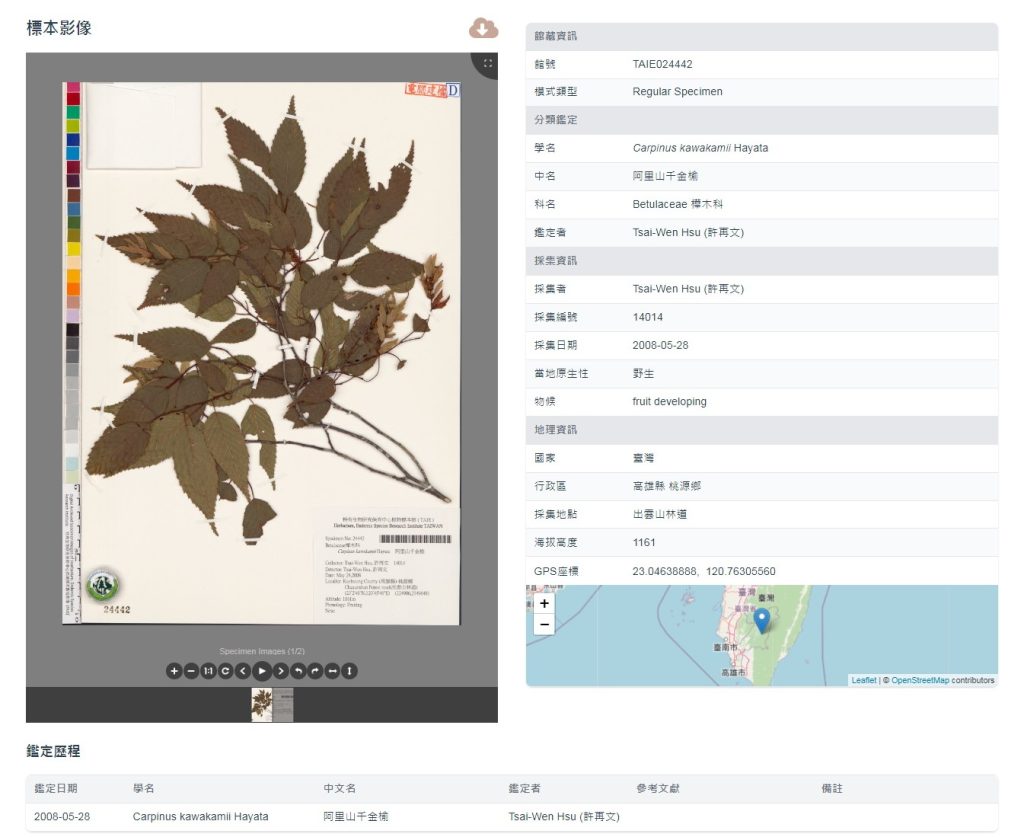1024x837 pixels.
Task: Advance to the next specimen image
Action: (x=281, y=671)
